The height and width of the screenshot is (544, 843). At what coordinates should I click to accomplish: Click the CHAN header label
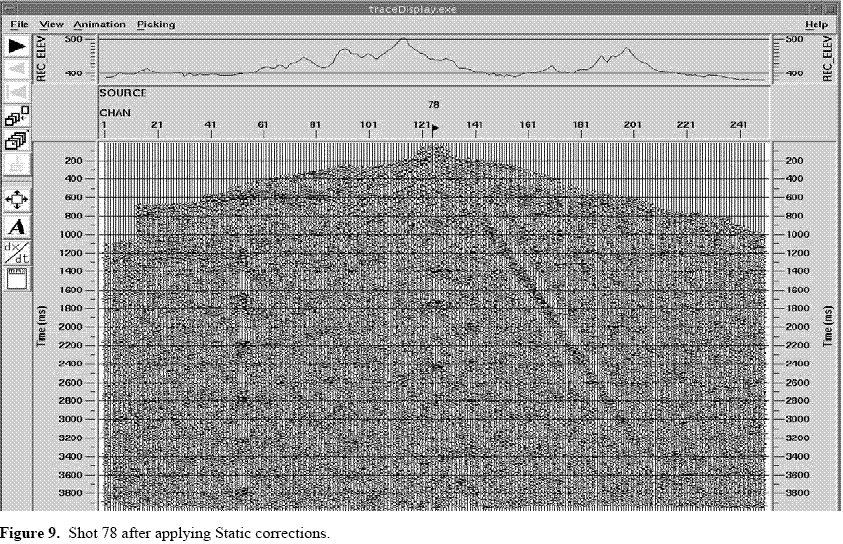114,113
